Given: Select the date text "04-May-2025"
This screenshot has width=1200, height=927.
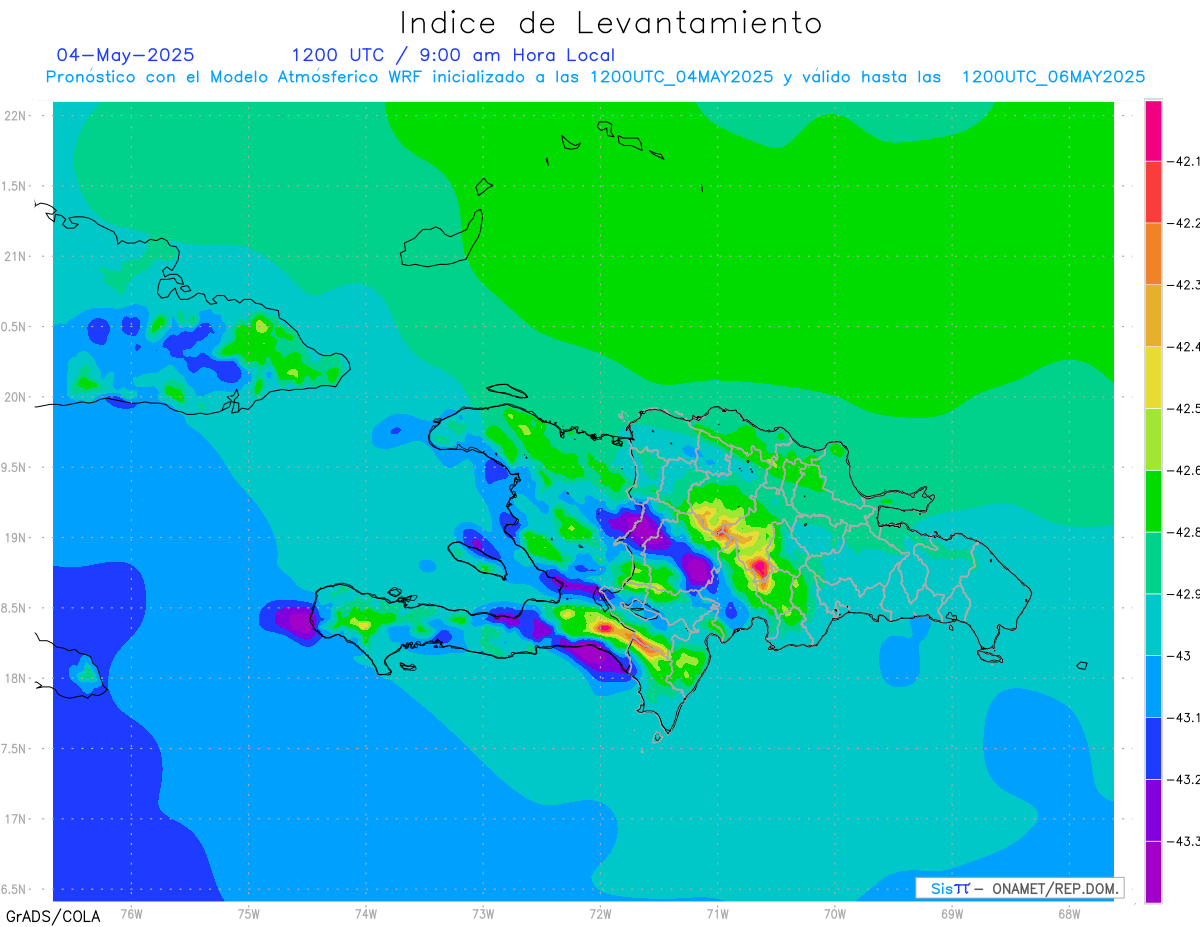Looking at the screenshot, I should pos(126,55).
